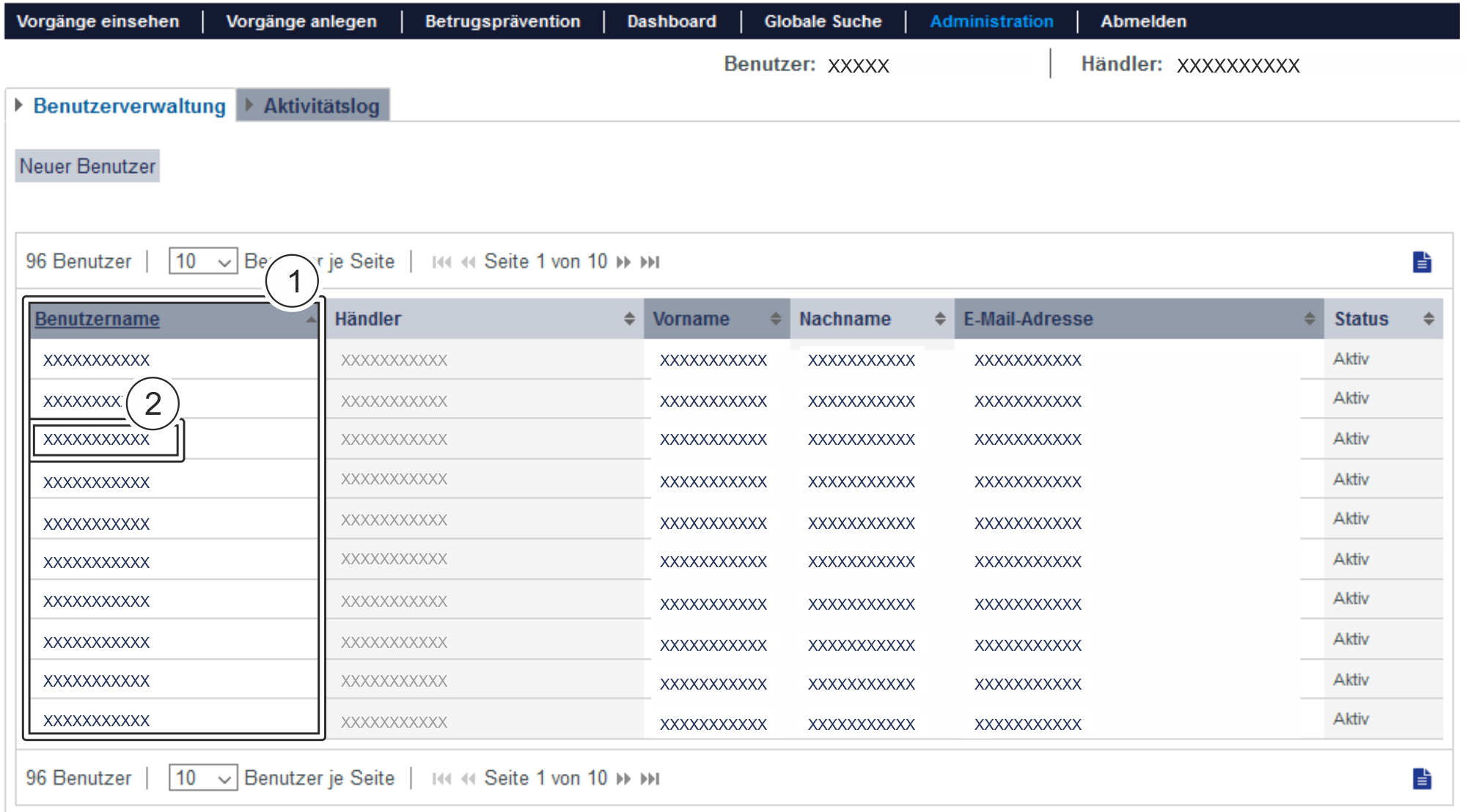1468x812 pixels.
Task: Sort table by Händler column arrows
Action: (629, 319)
